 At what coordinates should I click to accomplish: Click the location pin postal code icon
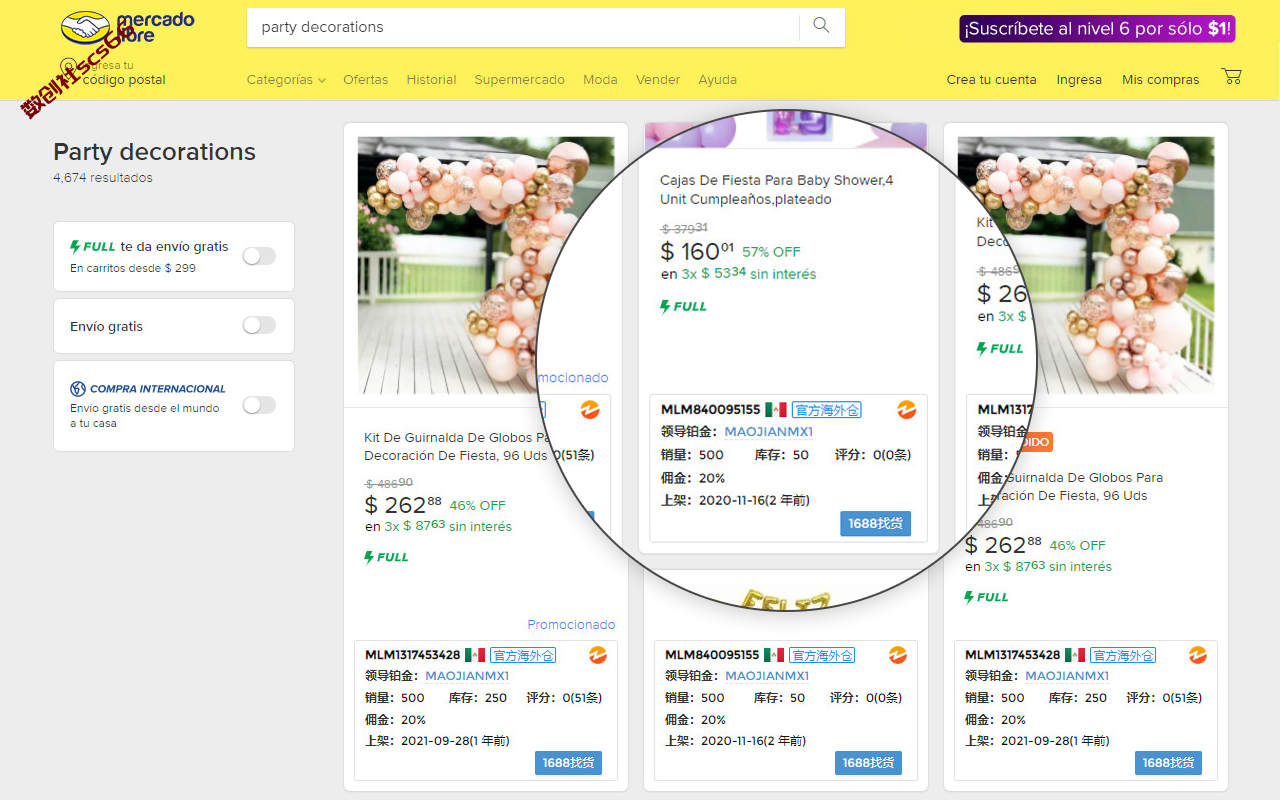[x=68, y=66]
